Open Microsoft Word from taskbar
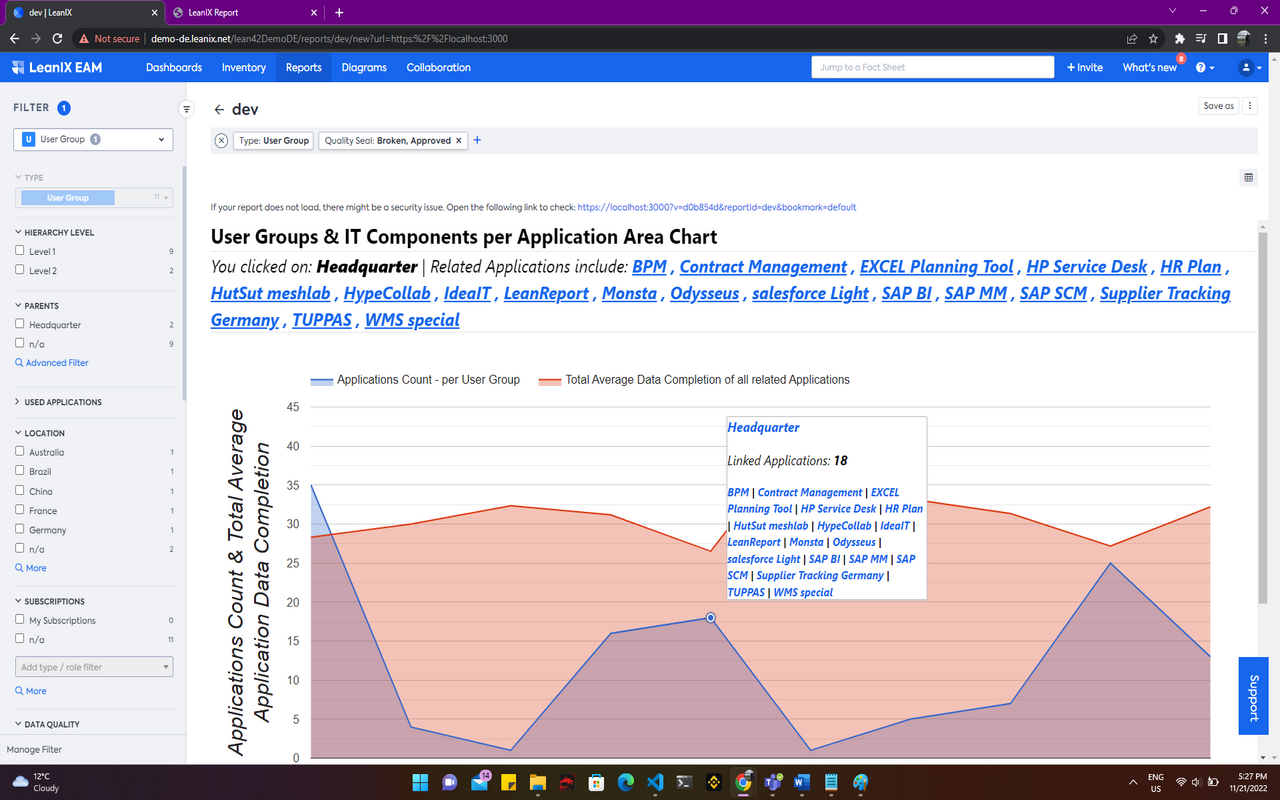1280x800 pixels. 801,782
